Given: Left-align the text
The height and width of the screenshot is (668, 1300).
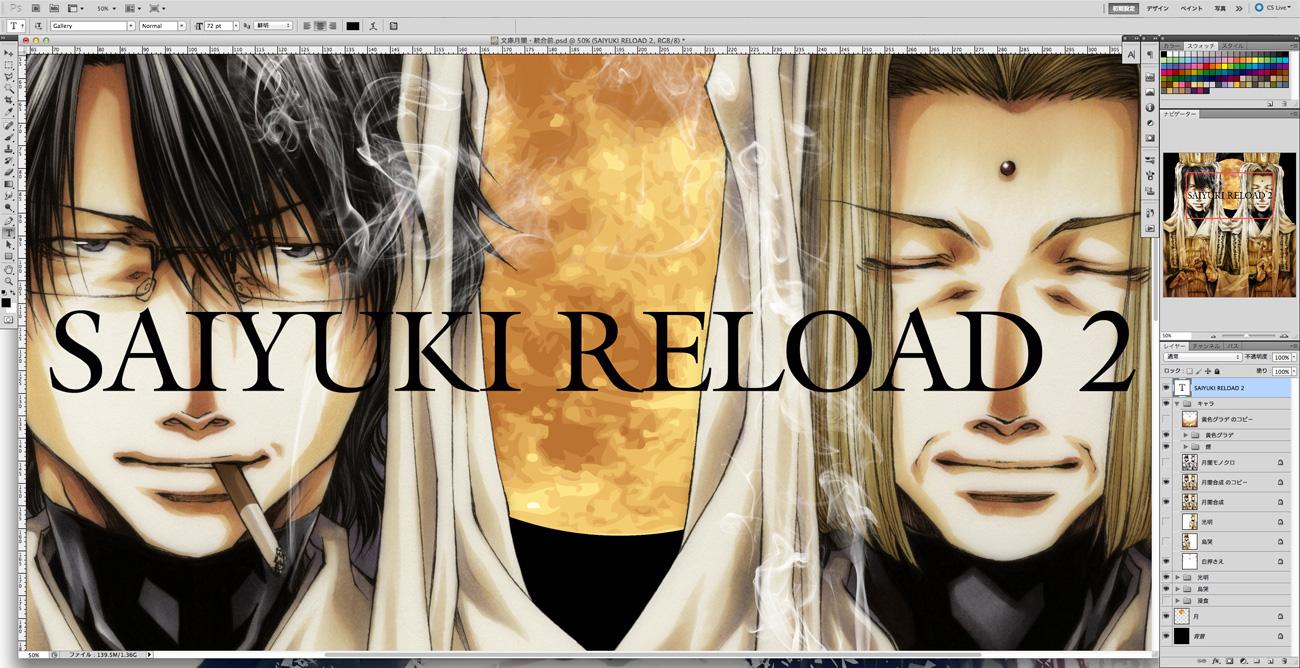Looking at the screenshot, I should click(x=308, y=25).
